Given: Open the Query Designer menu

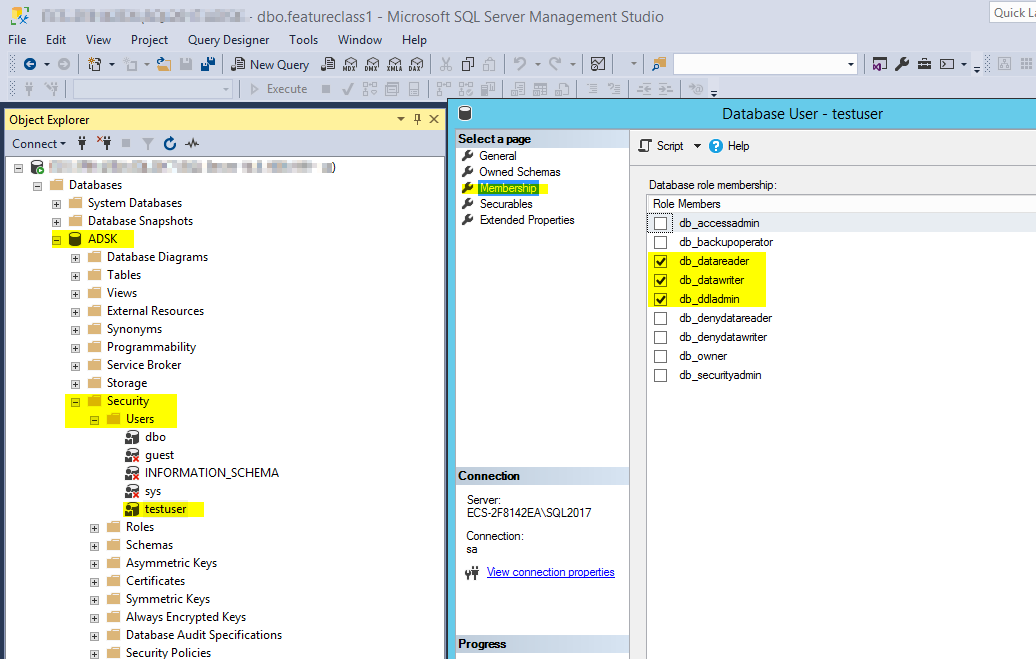Looking at the screenshot, I should click(228, 40).
